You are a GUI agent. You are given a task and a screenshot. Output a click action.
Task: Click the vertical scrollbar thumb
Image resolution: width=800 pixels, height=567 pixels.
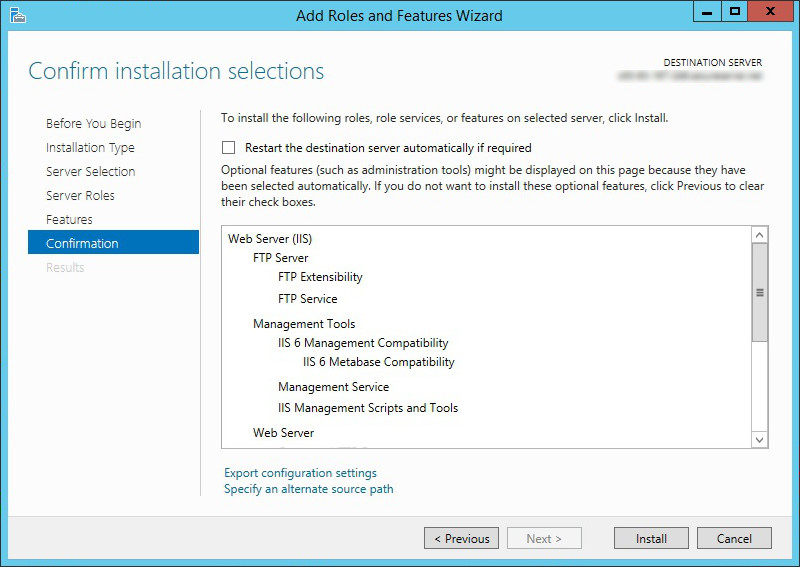click(x=760, y=292)
